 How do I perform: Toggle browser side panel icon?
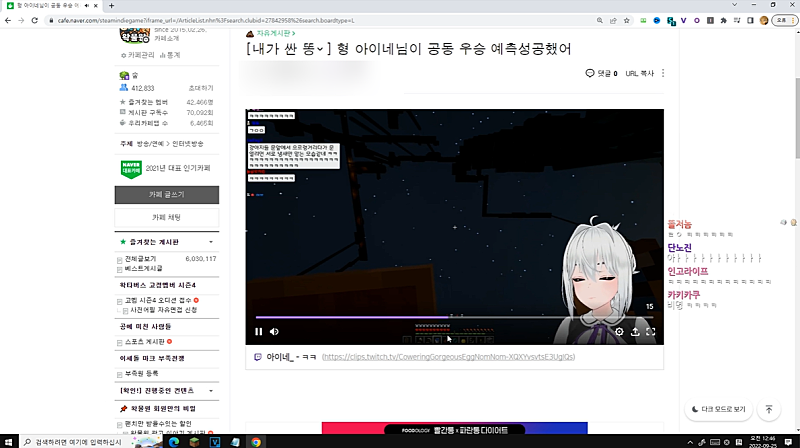pyautogui.click(x=750, y=20)
